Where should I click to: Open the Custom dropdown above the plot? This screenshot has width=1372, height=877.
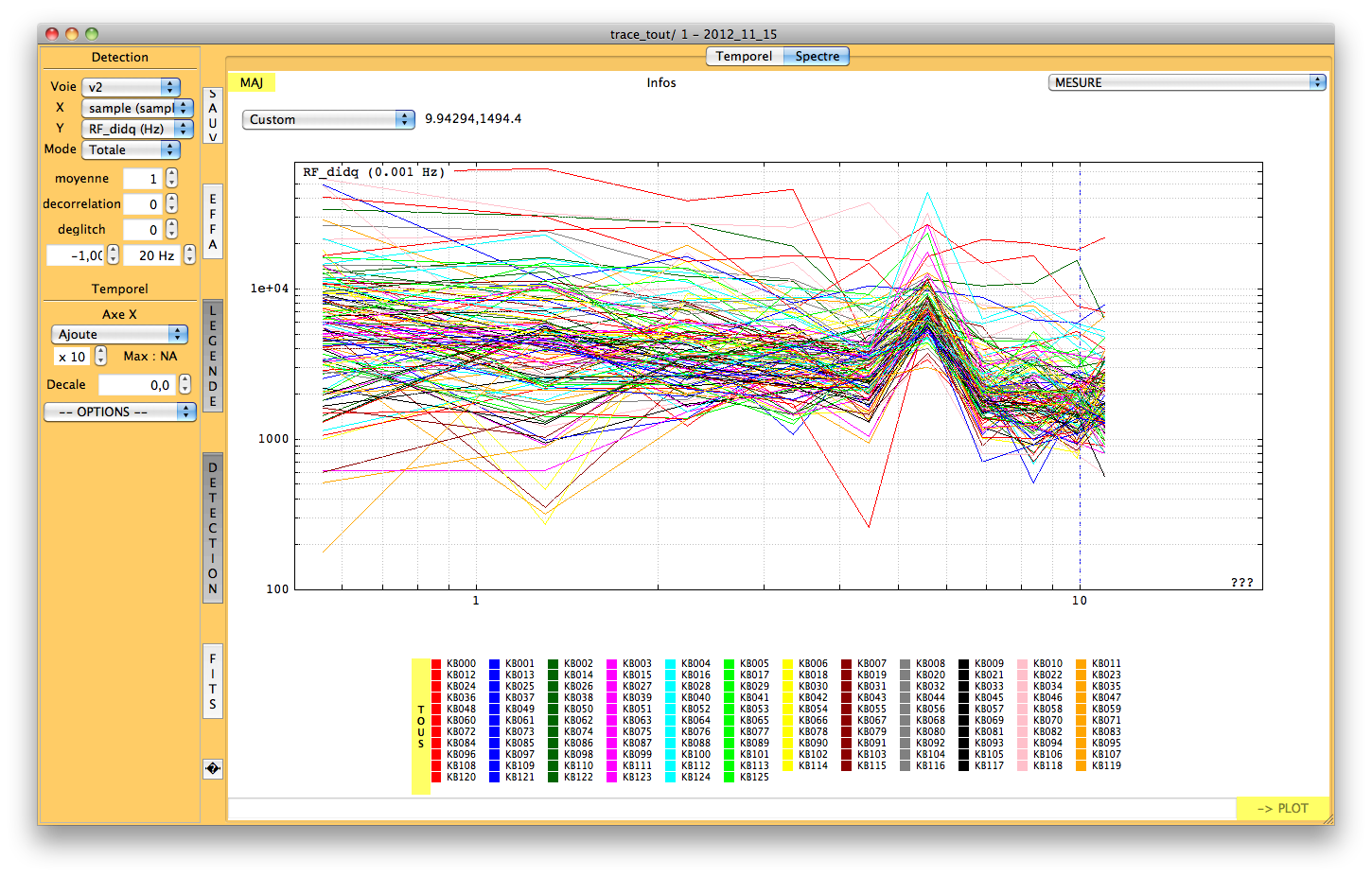tap(328, 119)
